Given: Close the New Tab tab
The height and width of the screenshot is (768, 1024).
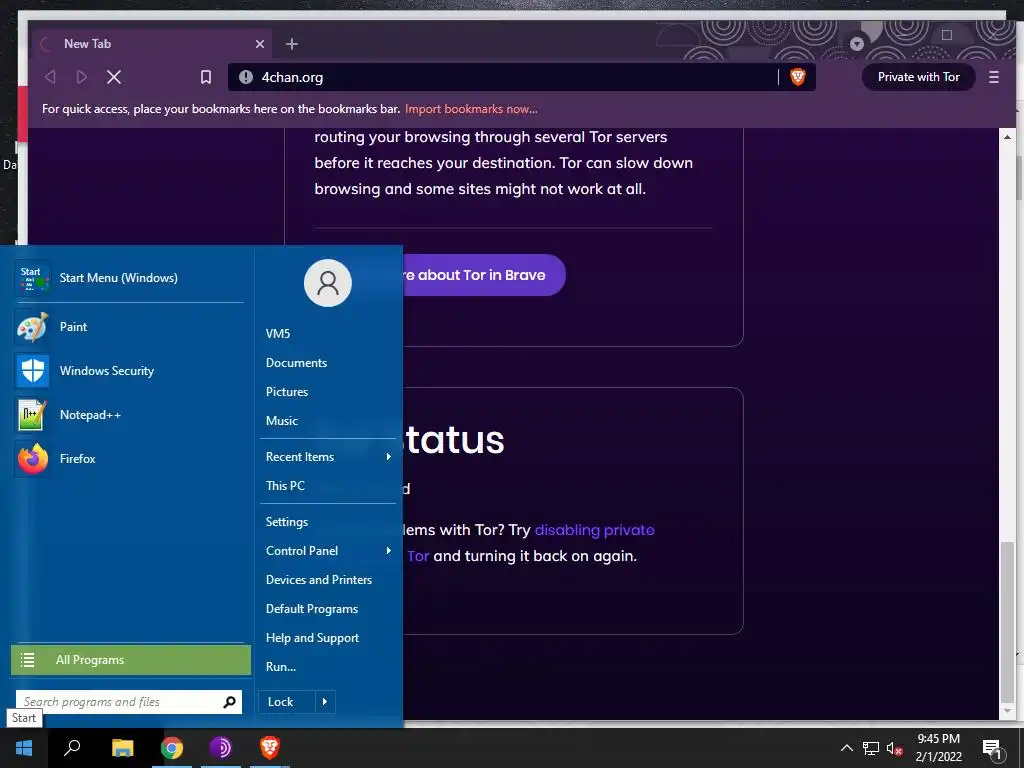Looking at the screenshot, I should (x=260, y=44).
